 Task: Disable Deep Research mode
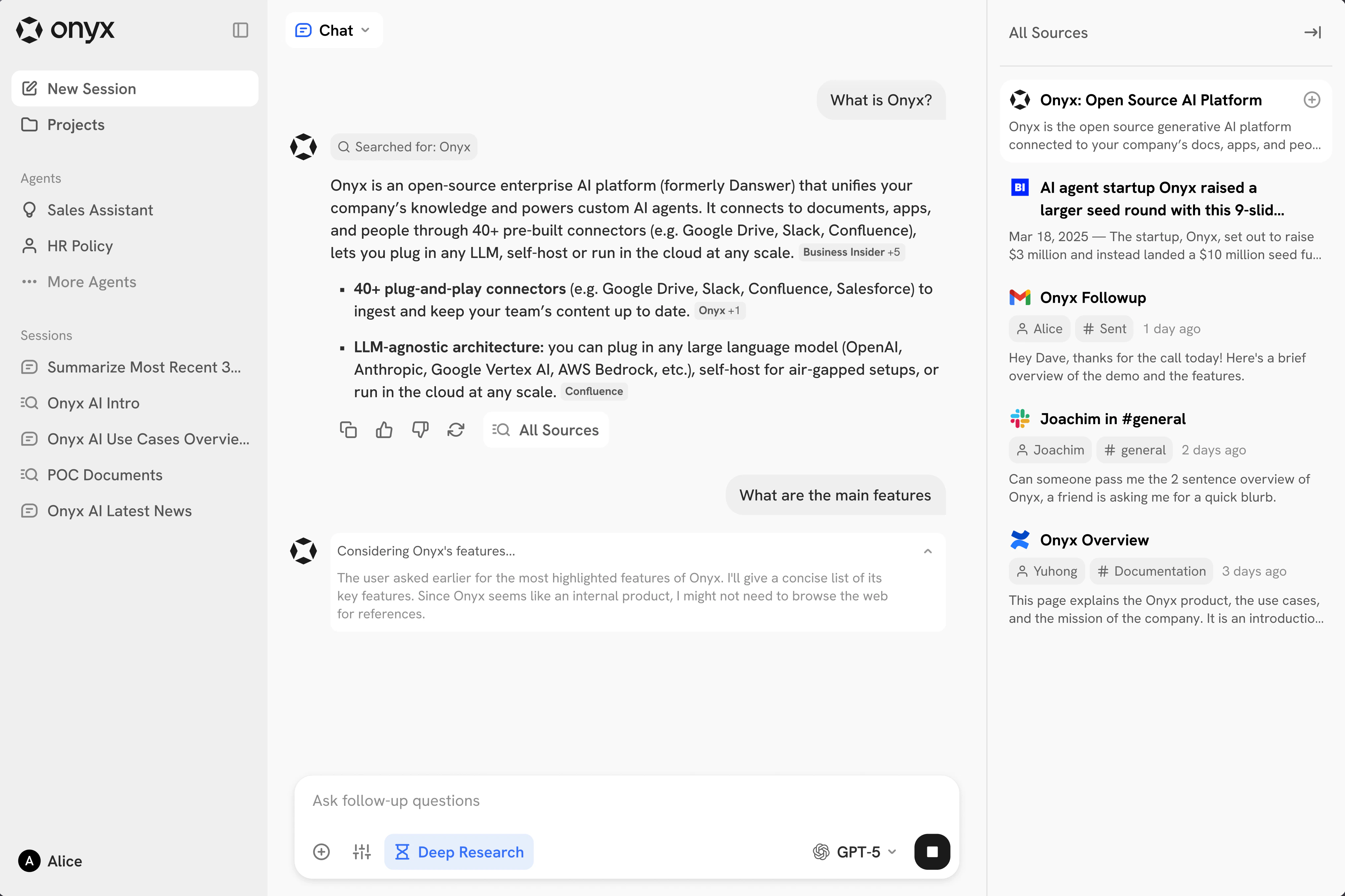tap(459, 852)
